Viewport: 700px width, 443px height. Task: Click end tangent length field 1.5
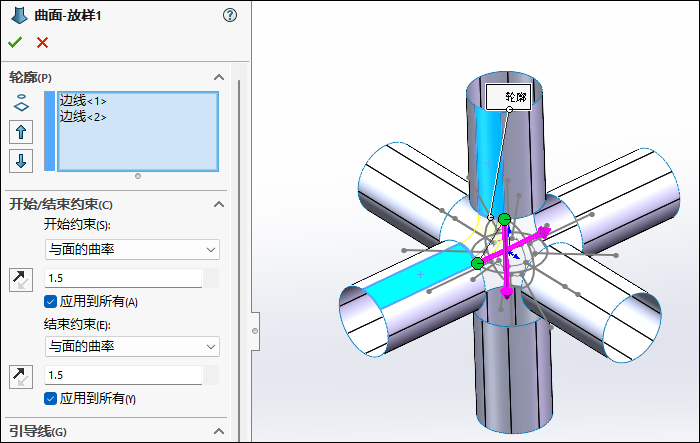coord(123,375)
